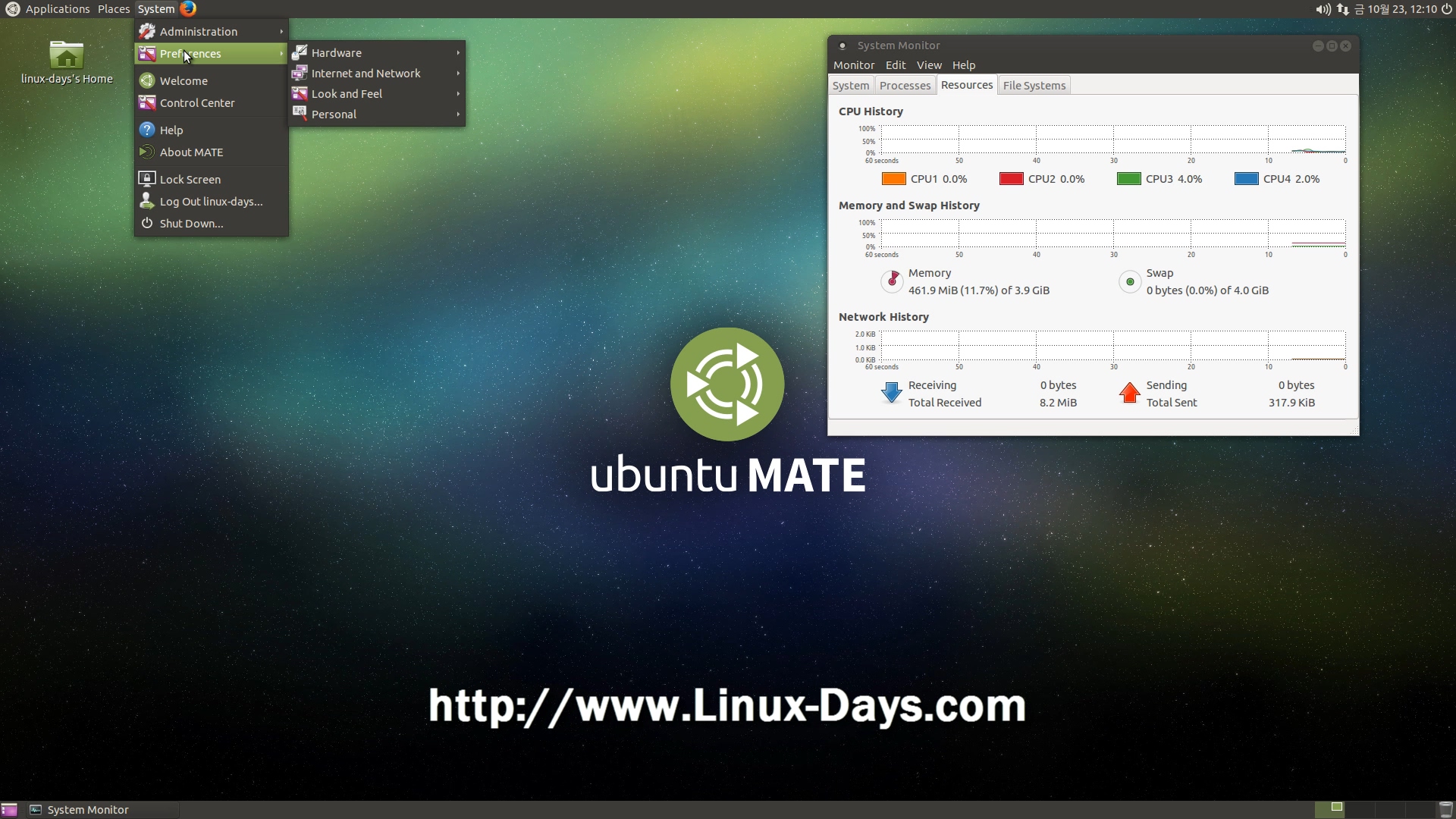
Task: Click the show desktop icon in bottom panel
Action: click(9, 810)
